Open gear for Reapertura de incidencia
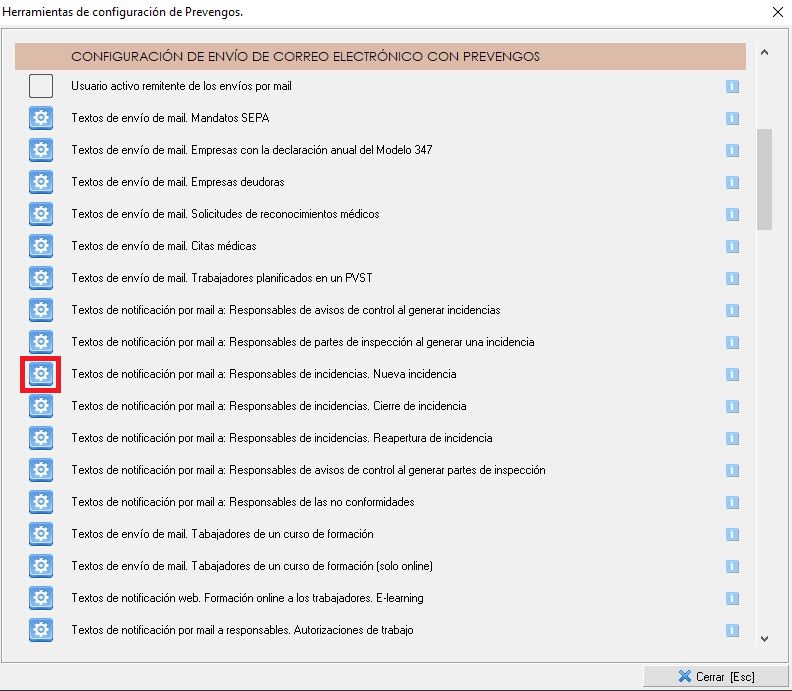Viewport: 792px width, 691px height. click(41, 438)
